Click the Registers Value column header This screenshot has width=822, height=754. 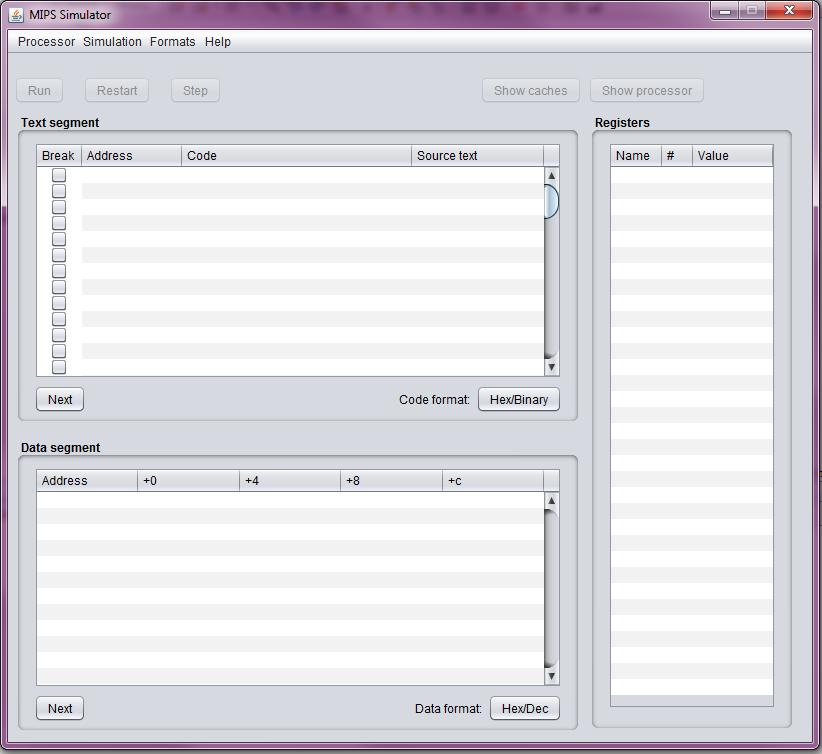tap(732, 156)
